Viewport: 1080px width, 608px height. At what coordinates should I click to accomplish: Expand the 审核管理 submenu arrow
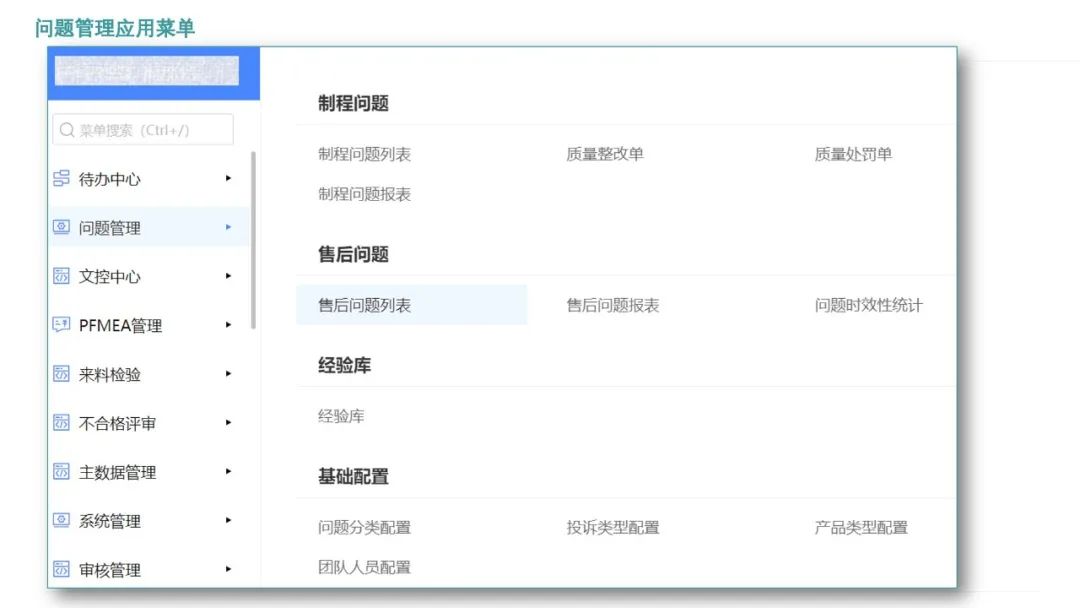(228, 569)
